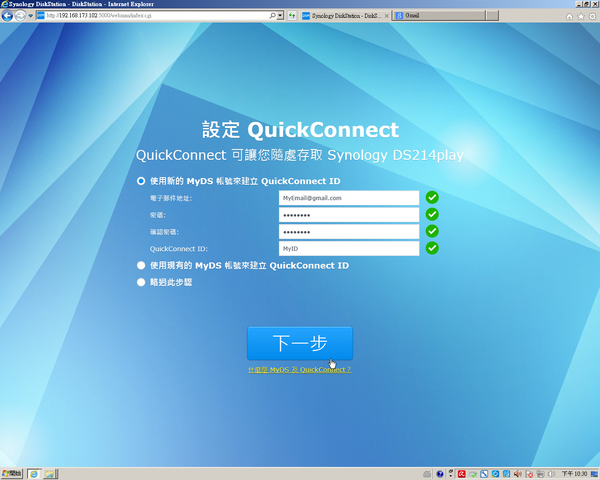The width and height of the screenshot is (600, 480).
Task: Close the Synology DiskStation tab
Action: 386,16
